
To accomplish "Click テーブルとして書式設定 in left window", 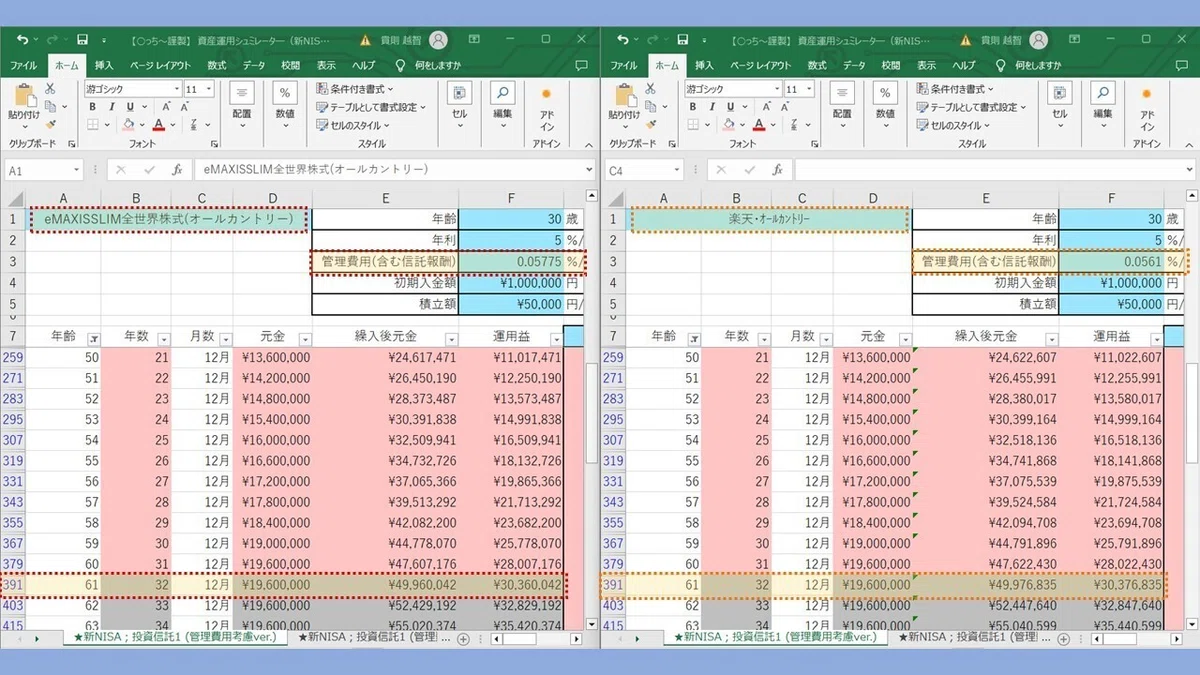I will coord(372,107).
